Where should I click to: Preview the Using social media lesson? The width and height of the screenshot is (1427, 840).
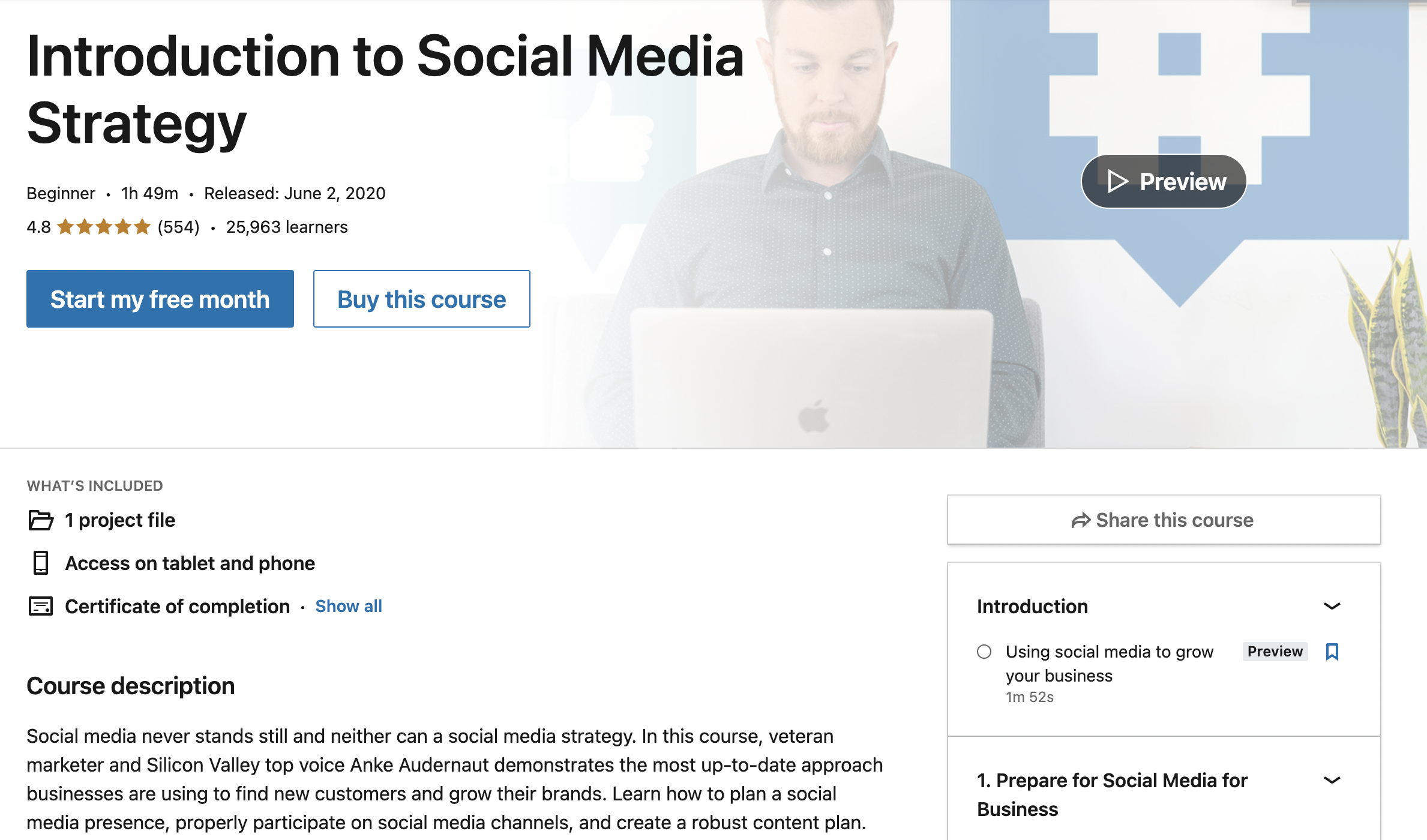1275,652
